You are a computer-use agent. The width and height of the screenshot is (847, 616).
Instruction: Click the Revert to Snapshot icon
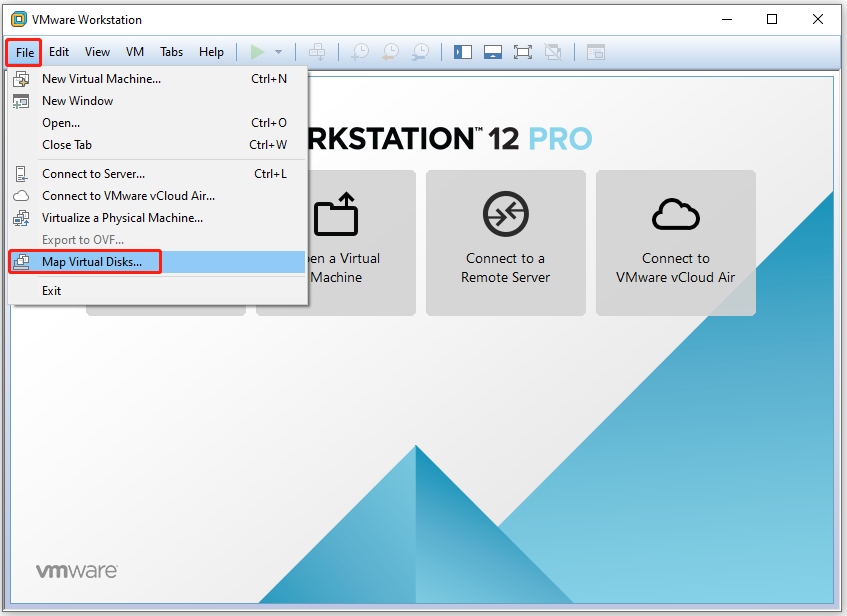pos(390,52)
